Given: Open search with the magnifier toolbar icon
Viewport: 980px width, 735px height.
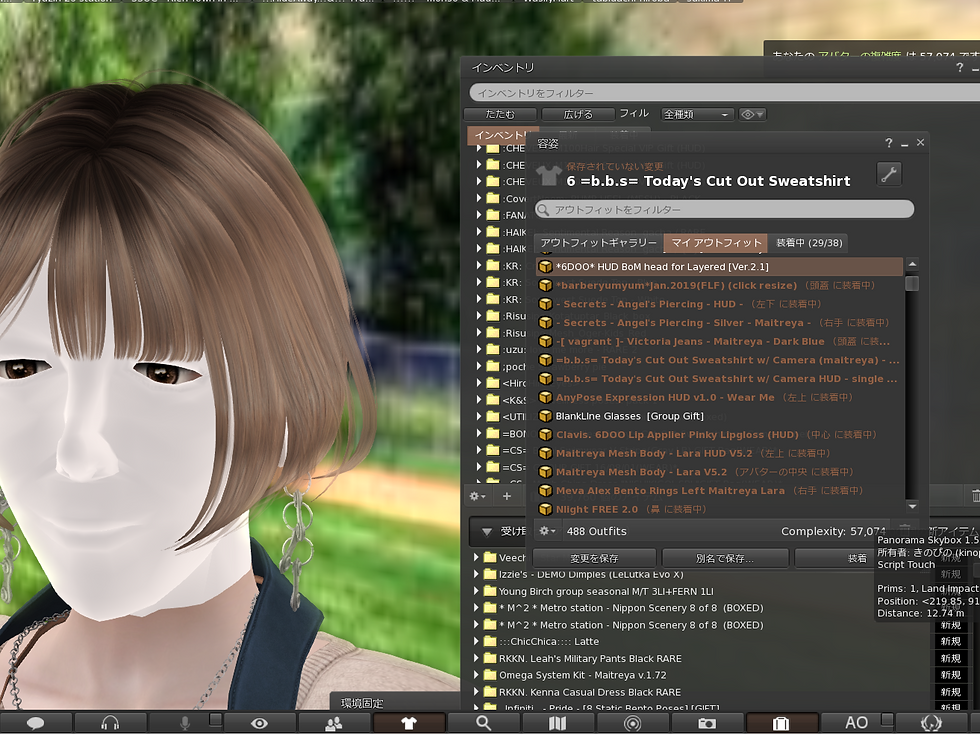Looking at the screenshot, I should (x=483, y=723).
